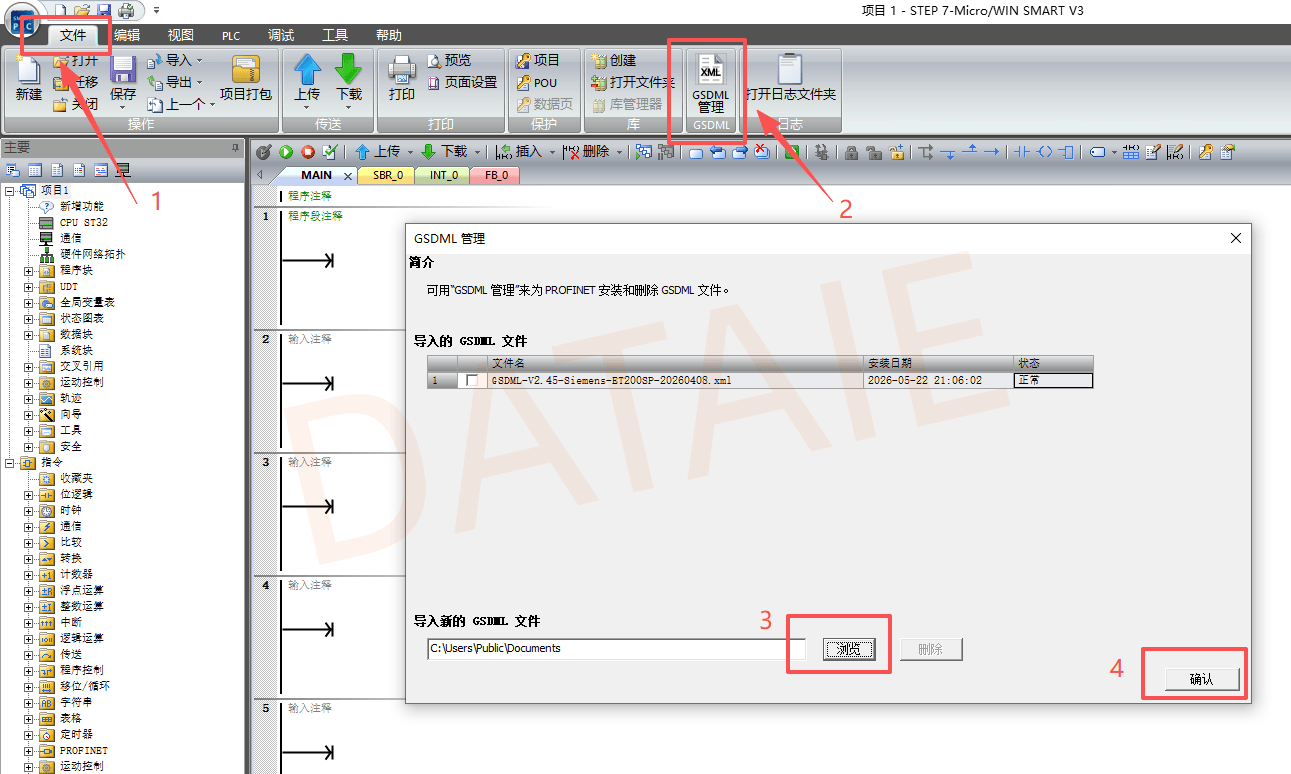Click 打开文件夹 library item
This screenshot has height=774, width=1291.
(633, 82)
